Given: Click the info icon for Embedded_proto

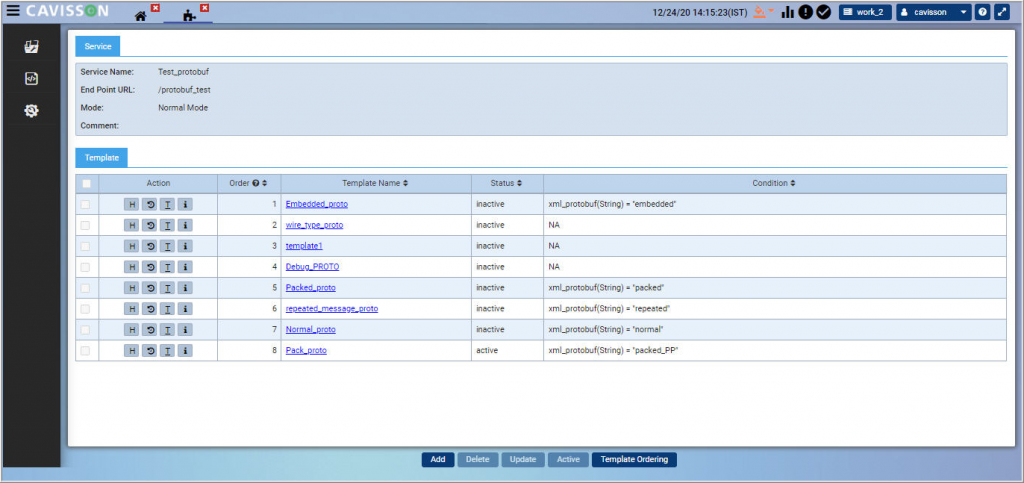Looking at the screenshot, I should pyautogui.click(x=185, y=204).
